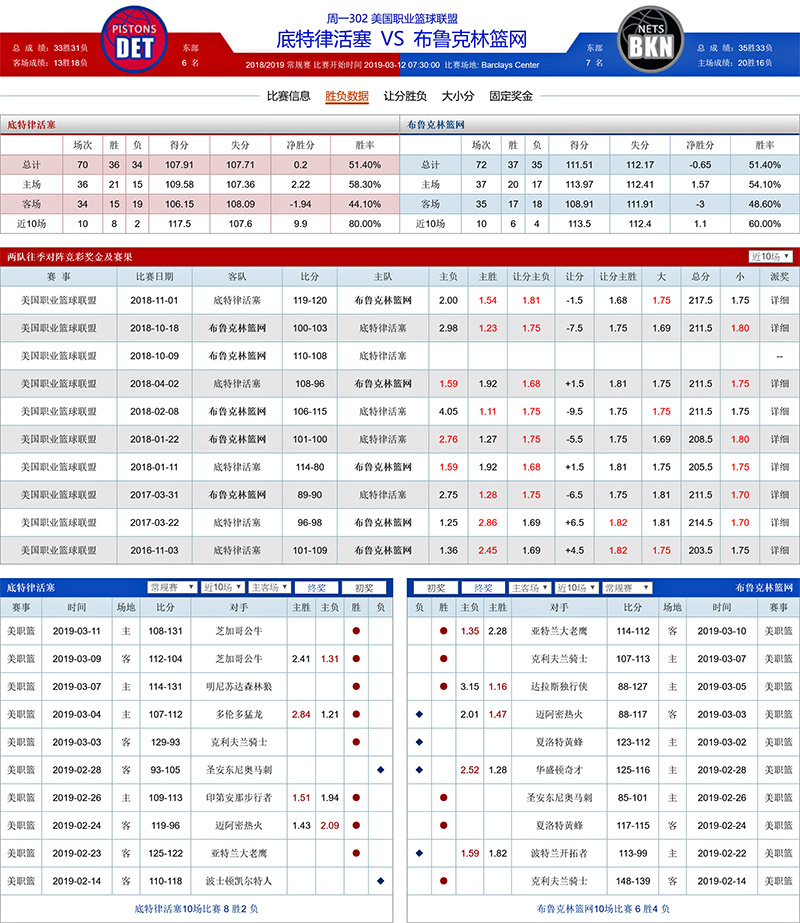Viewport: 800px width, 923px height.
Task: Click blue loss diamond for Nets 2019-02-22 game
Action: [x=419, y=853]
